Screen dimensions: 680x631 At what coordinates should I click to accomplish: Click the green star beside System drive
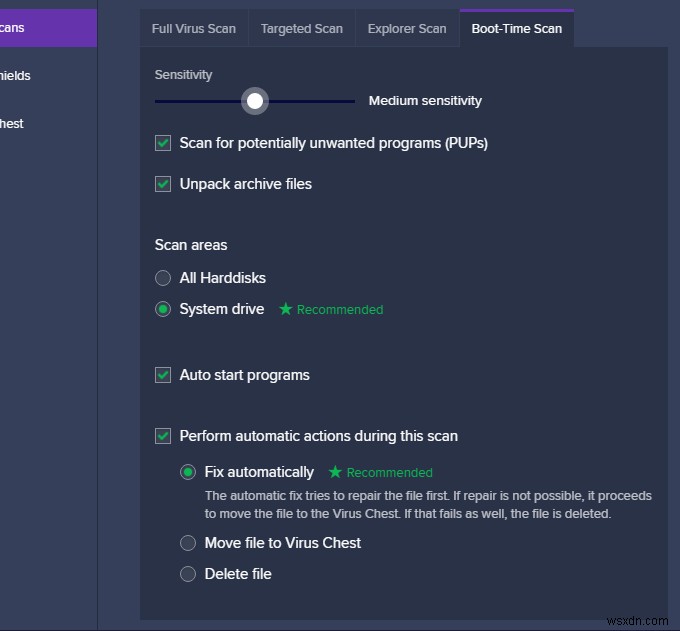click(x=286, y=309)
